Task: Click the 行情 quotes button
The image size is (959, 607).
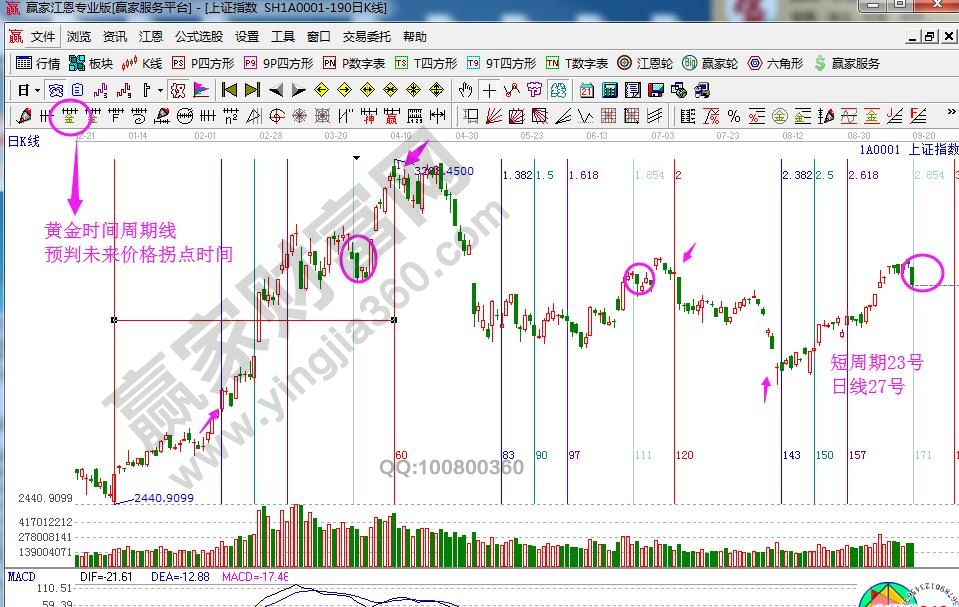Action: coord(39,63)
